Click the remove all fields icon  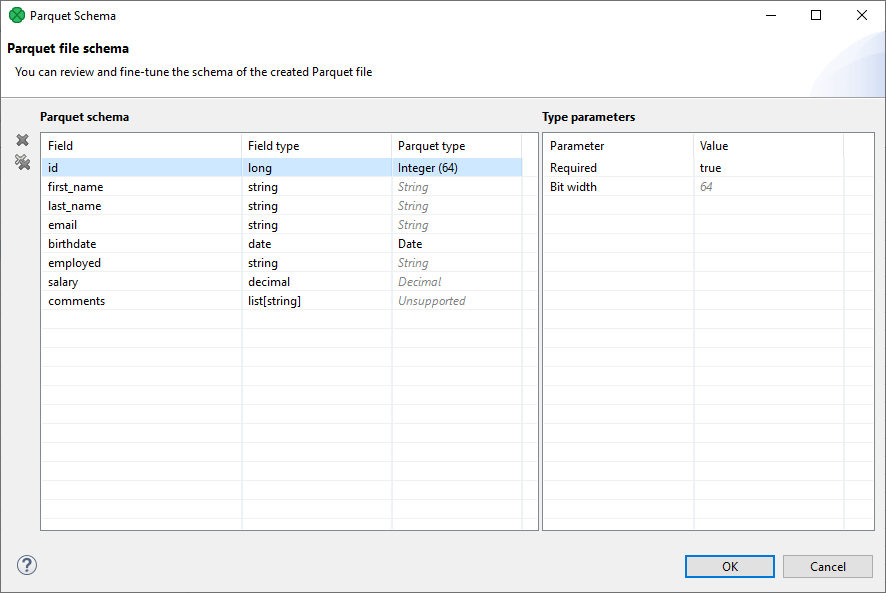22,162
